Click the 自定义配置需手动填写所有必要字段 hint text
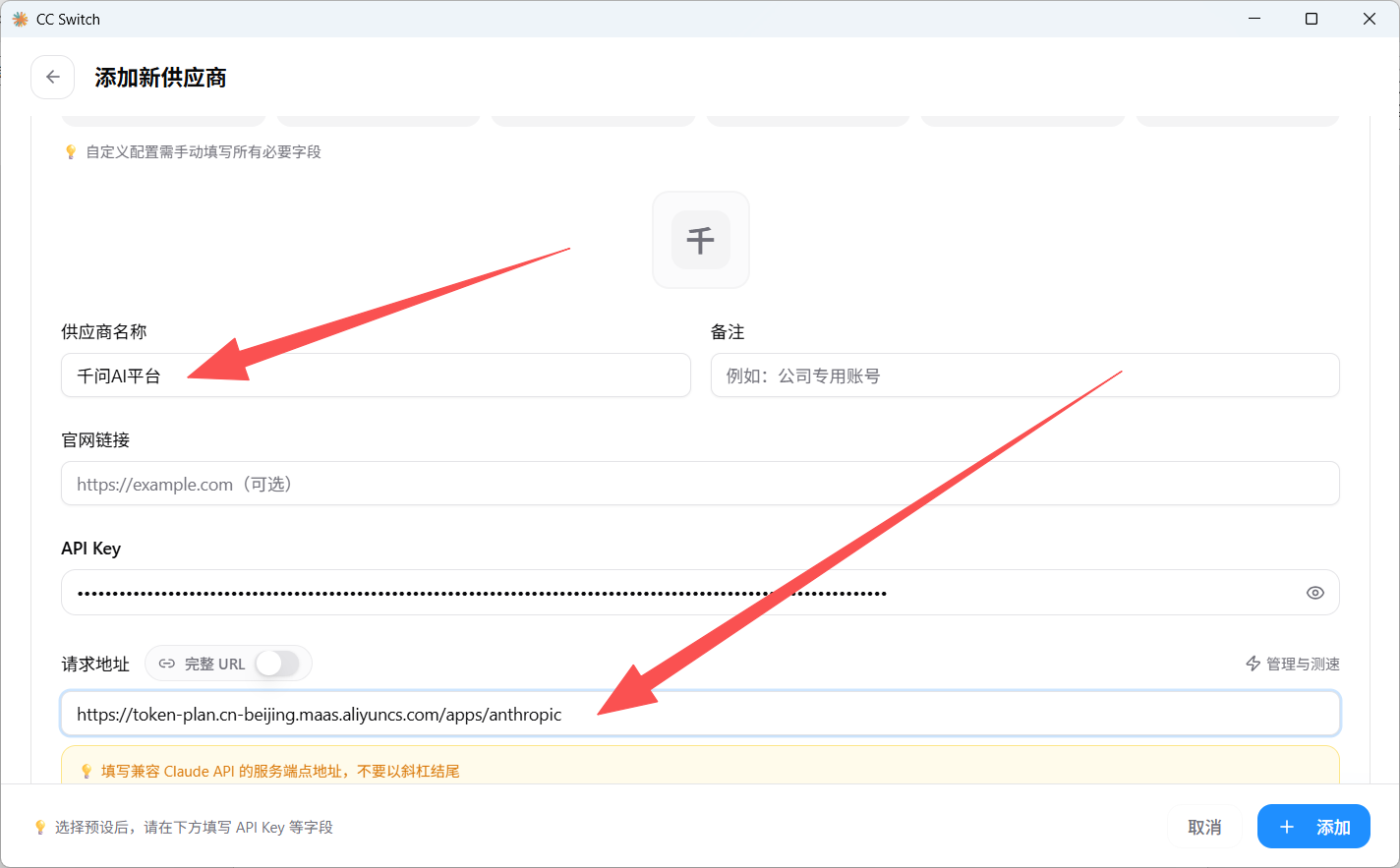 click(204, 151)
